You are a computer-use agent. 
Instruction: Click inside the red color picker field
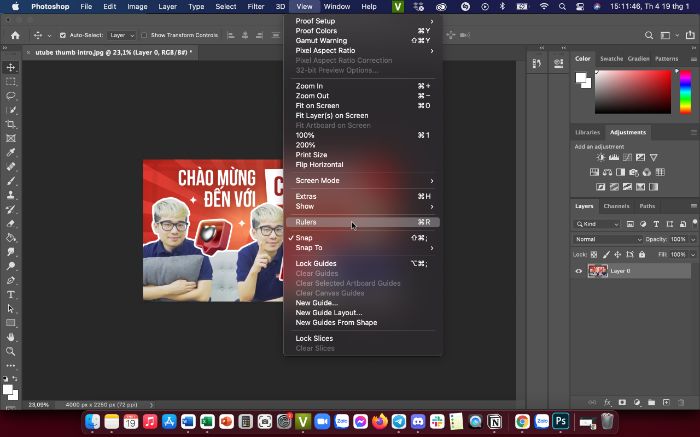tap(633, 92)
